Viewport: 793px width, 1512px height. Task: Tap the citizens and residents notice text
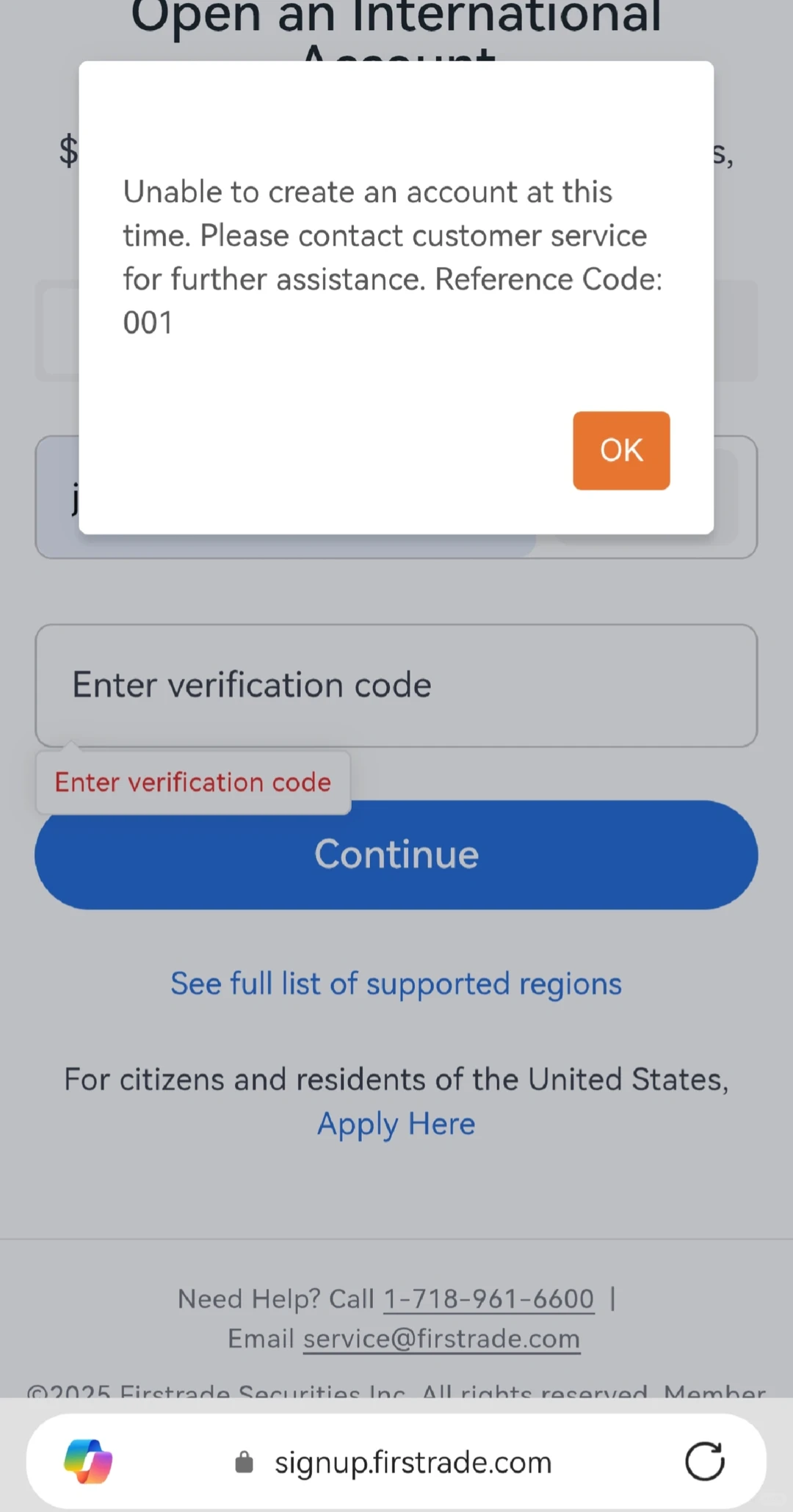[396, 1080]
